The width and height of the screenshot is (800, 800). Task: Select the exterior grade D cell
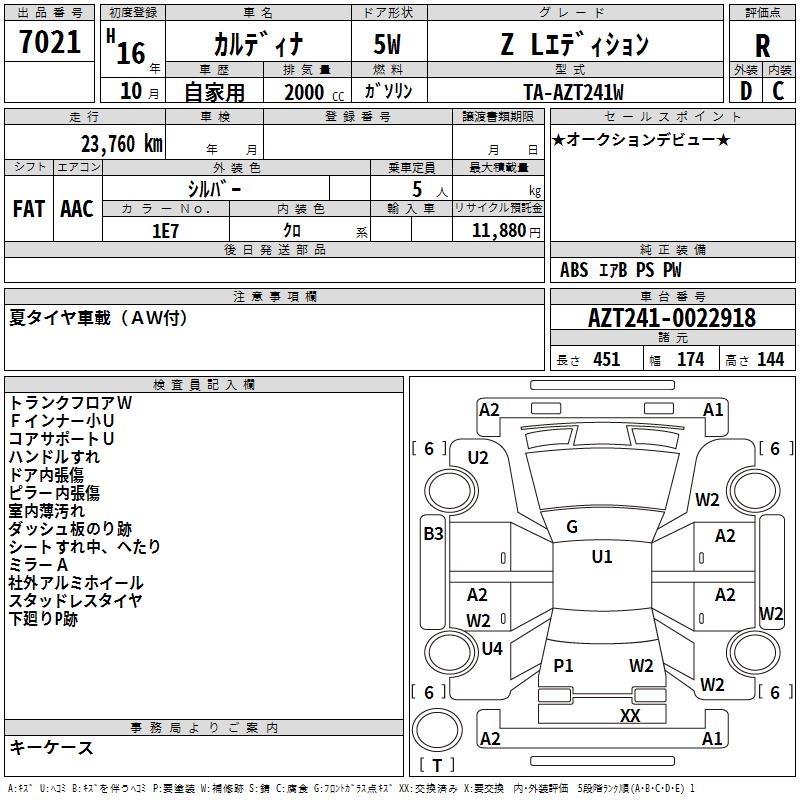(x=746, y=91)
